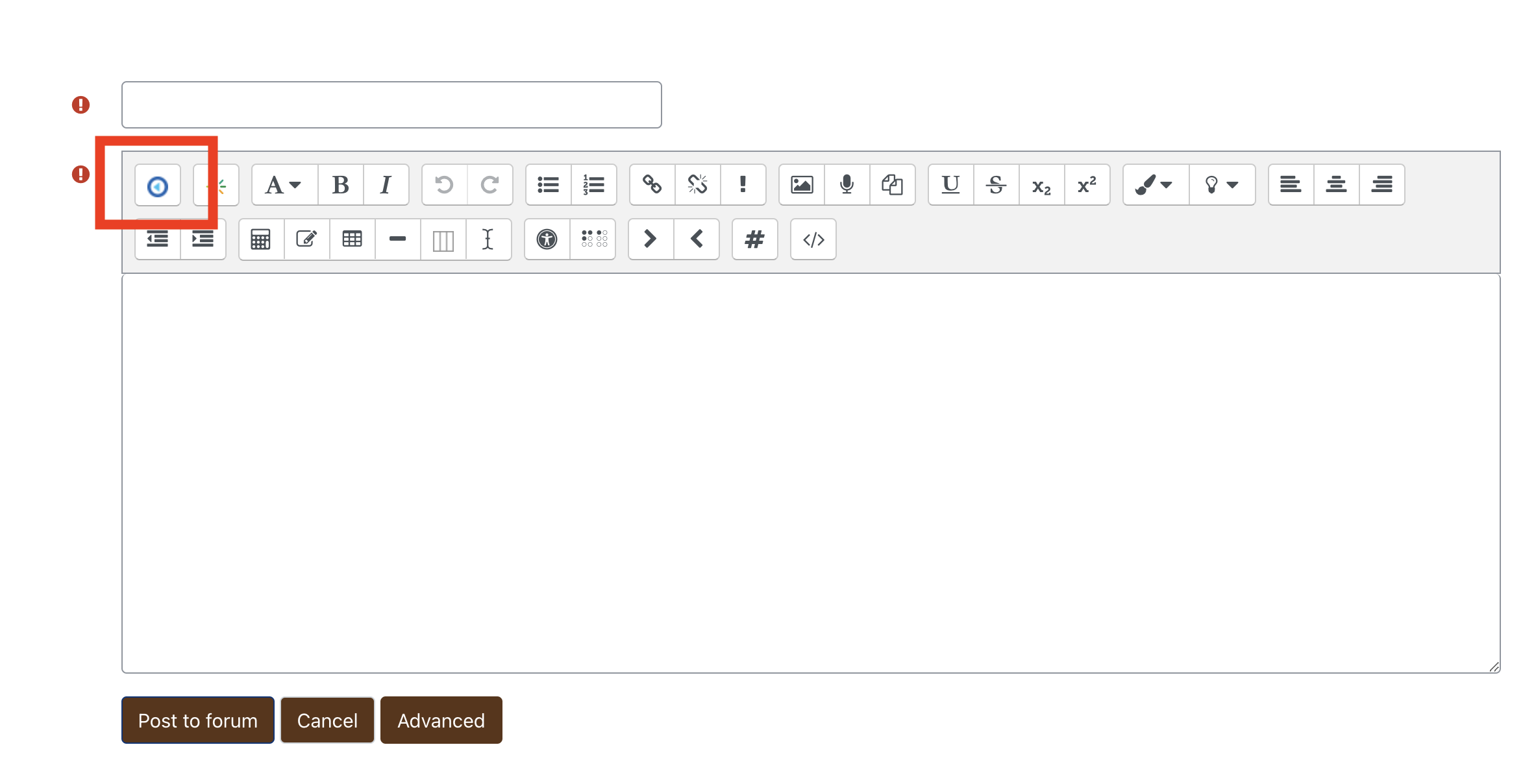The image size is (1523, 784).
Task: Click the source code view icon
Action: click(x=814, y=240)
